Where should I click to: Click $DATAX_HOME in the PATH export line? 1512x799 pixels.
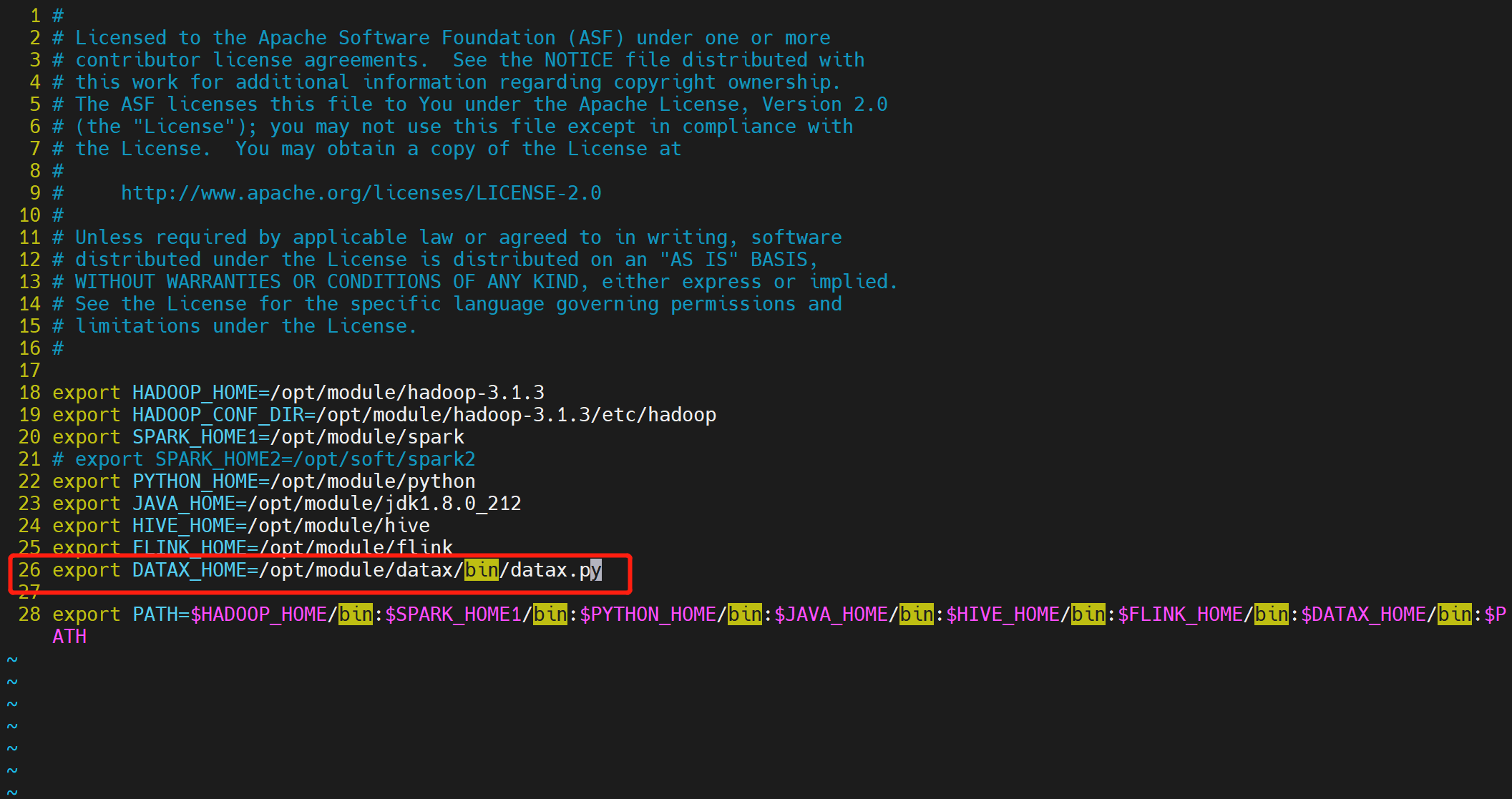pyautogui.click(x=1362, y=614)
